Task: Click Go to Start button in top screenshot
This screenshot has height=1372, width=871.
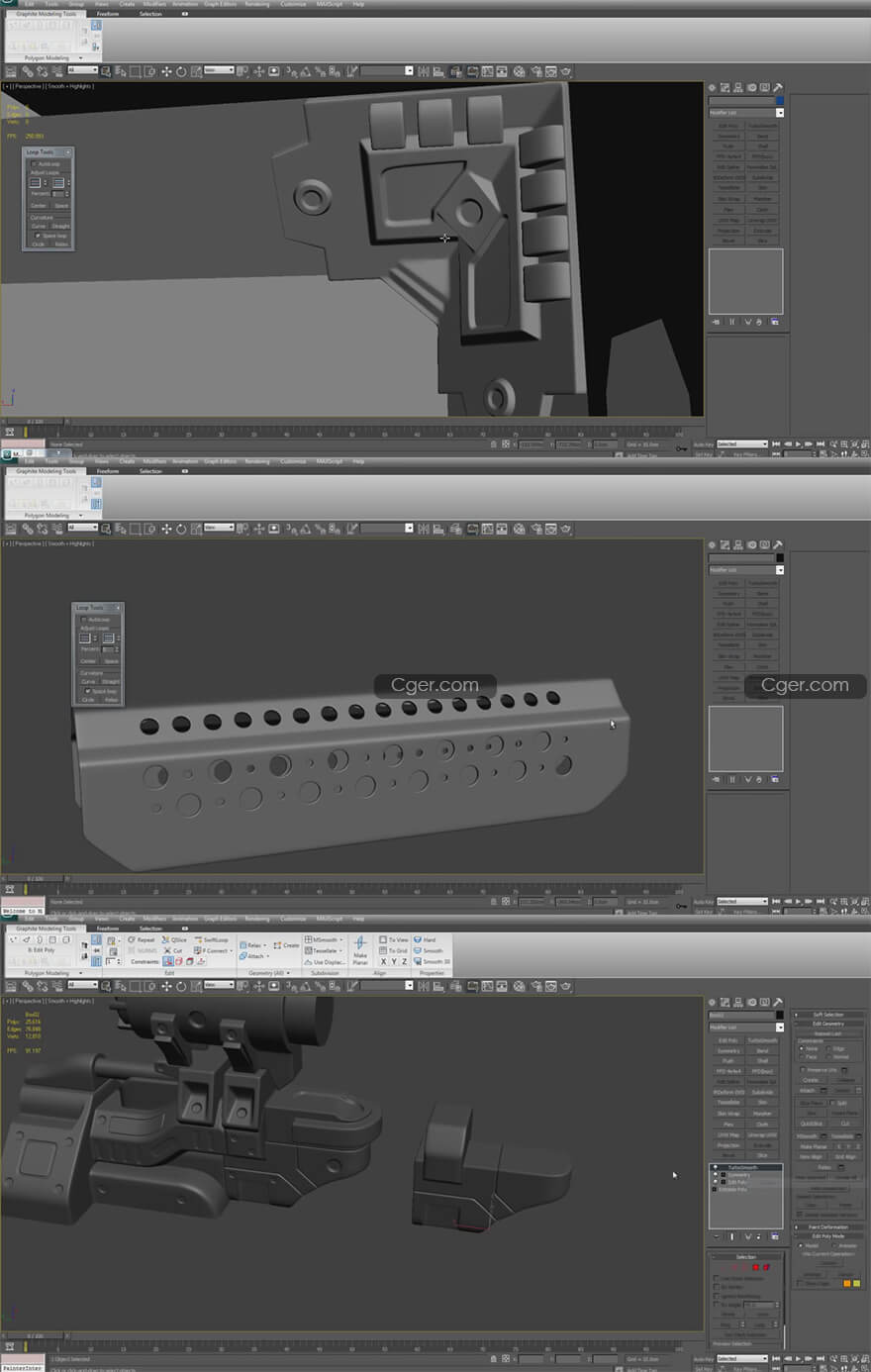Action: 776,443
